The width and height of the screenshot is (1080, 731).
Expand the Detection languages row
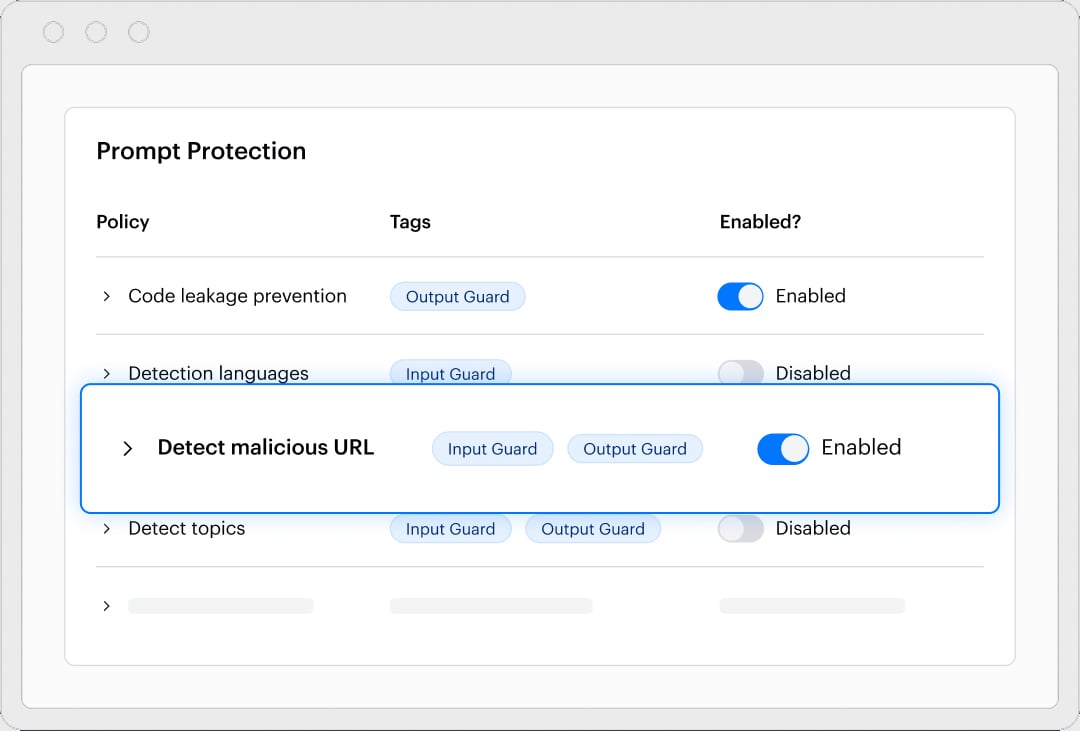pos(107,372)
